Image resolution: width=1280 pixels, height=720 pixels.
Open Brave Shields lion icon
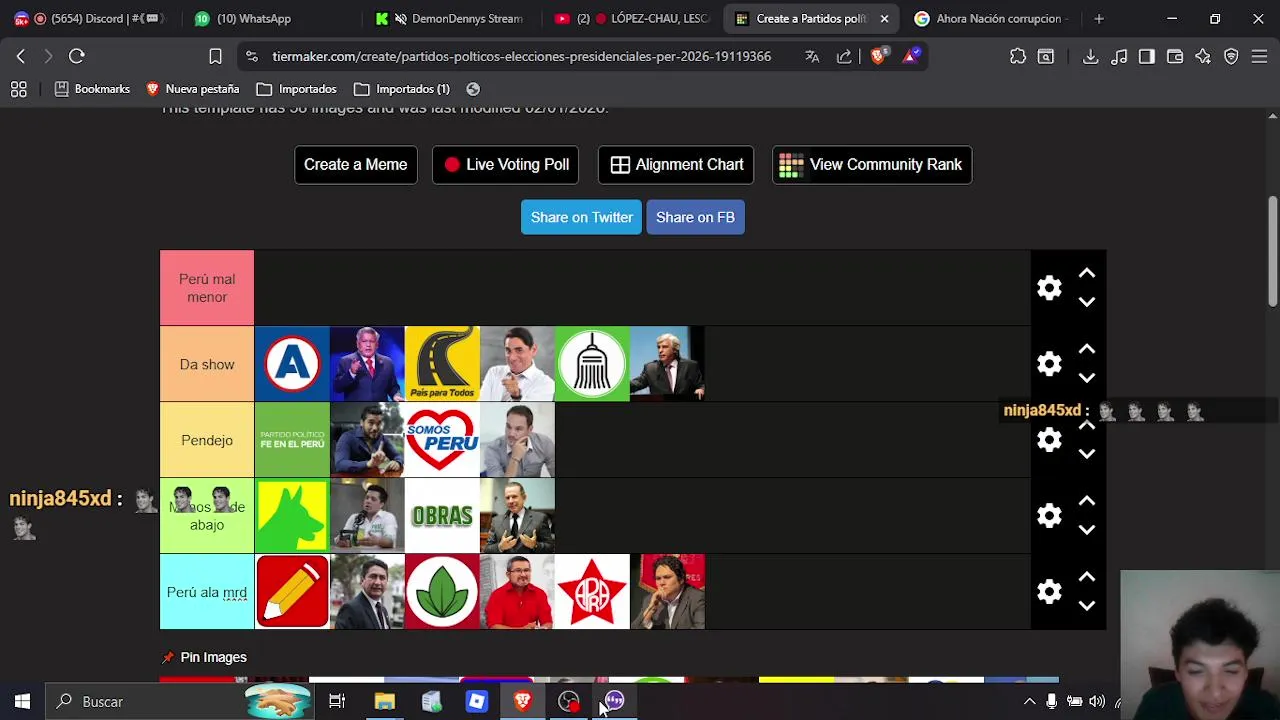(878, 56)
